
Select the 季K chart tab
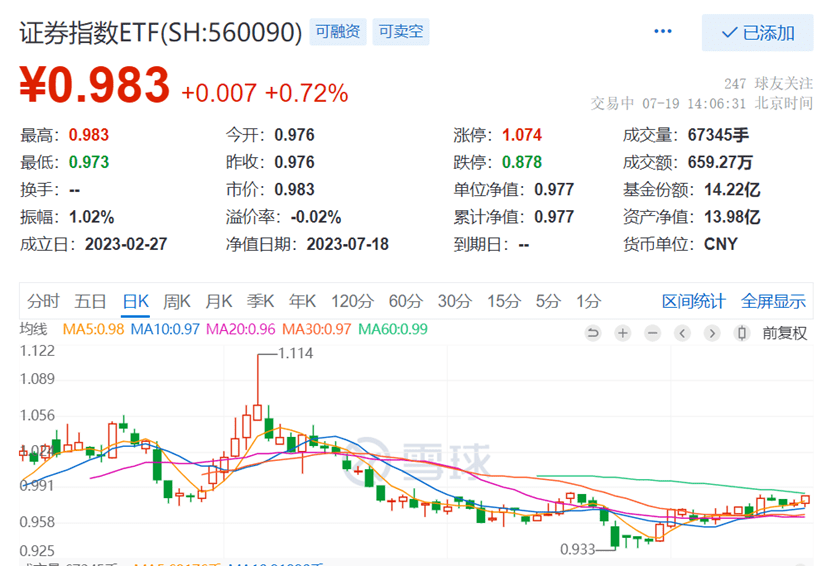click(260, 301)
